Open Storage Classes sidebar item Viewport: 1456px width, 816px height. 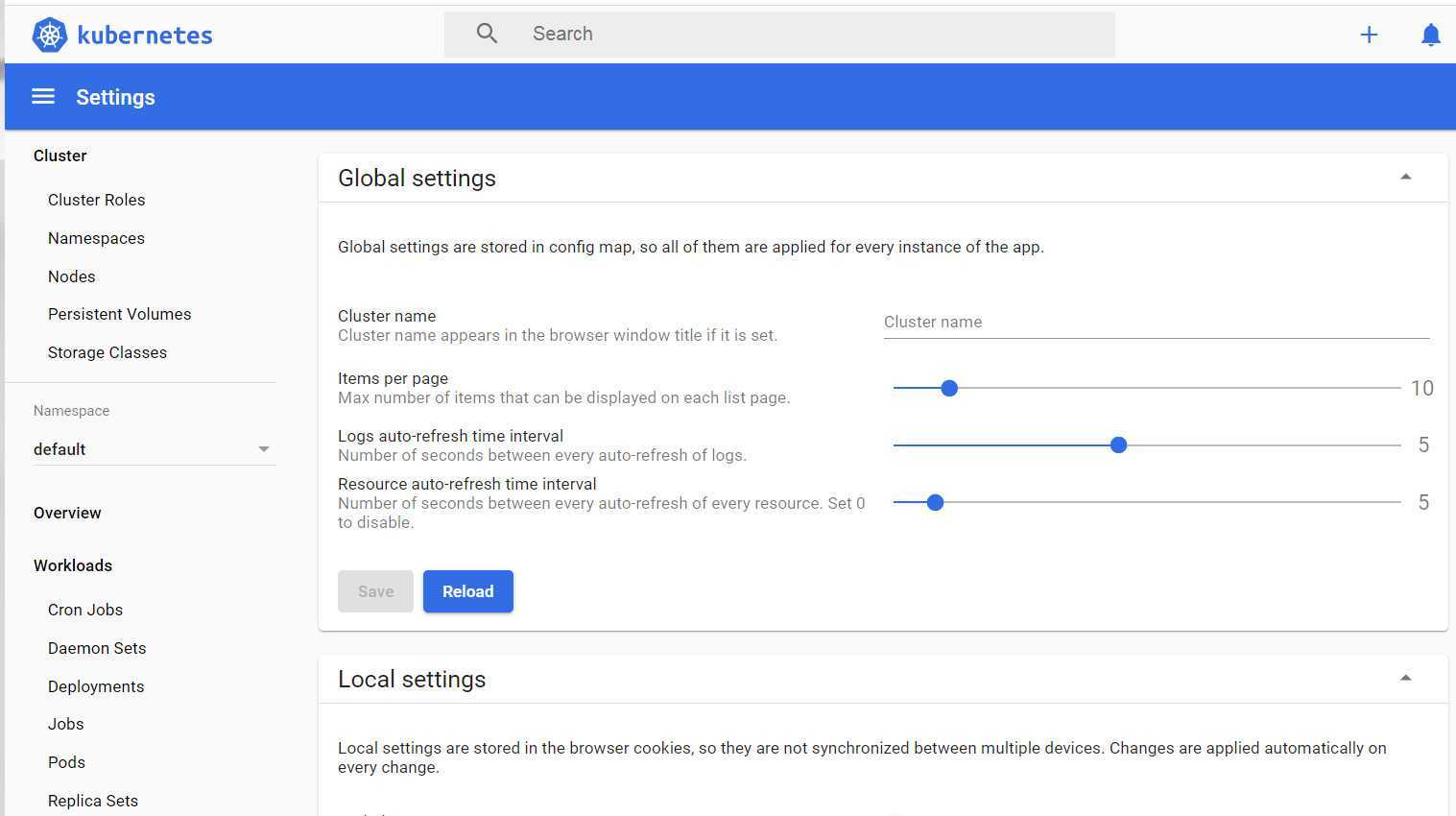point(107,352)
